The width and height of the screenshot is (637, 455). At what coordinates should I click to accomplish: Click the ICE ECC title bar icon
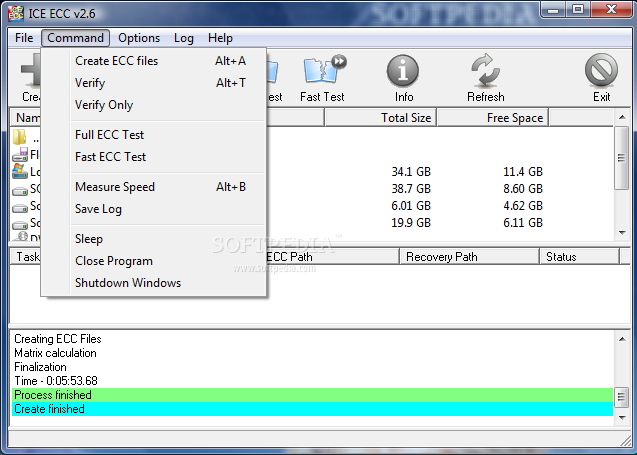tap(16, 13)
